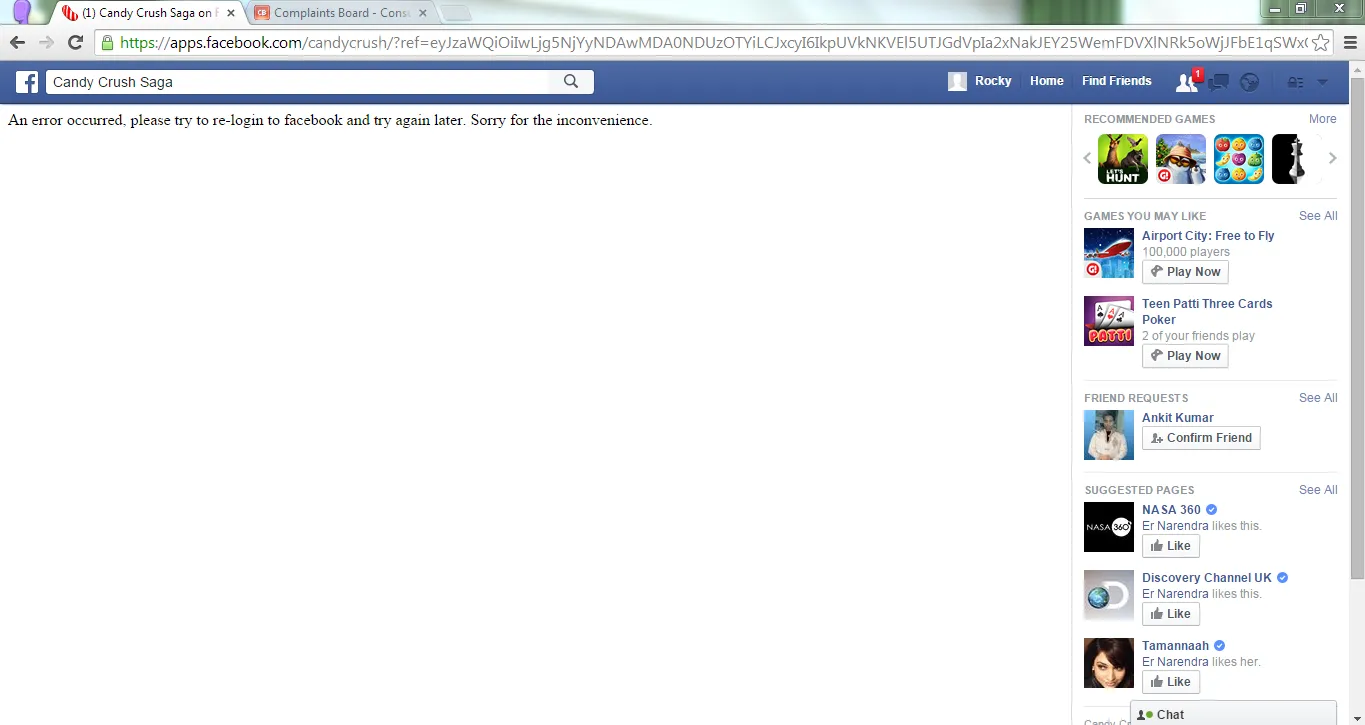This screenshot has height=725, width=1365.
Task: Open Ankit Kumar profile link
Action: pos(1178,418)
